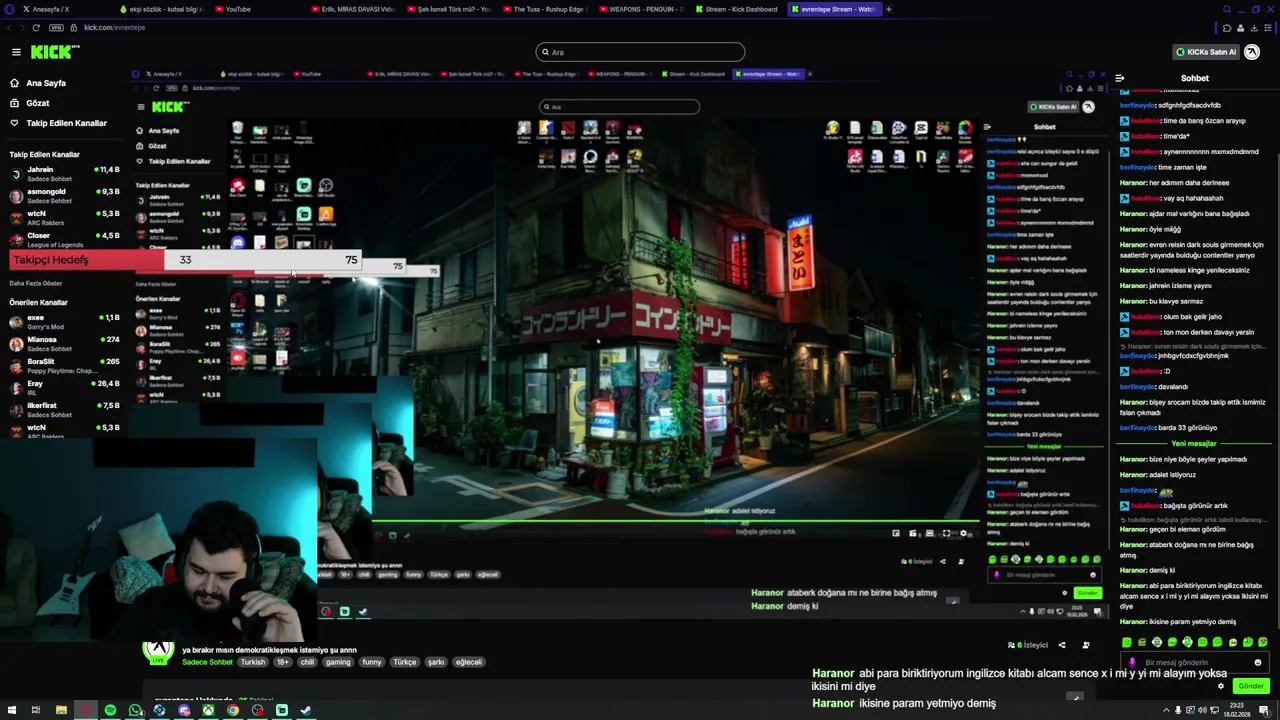The image size is (1280, 720).
Task: Open recommended channel Eray
Action: (x=64, y=388)
